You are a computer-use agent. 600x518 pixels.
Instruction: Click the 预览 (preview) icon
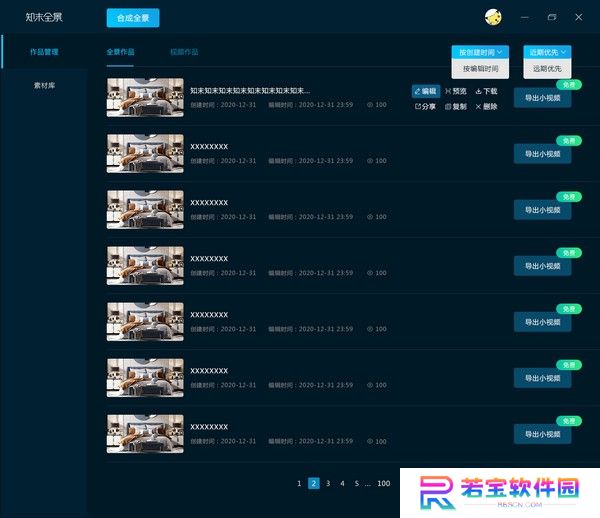point(448,91)
